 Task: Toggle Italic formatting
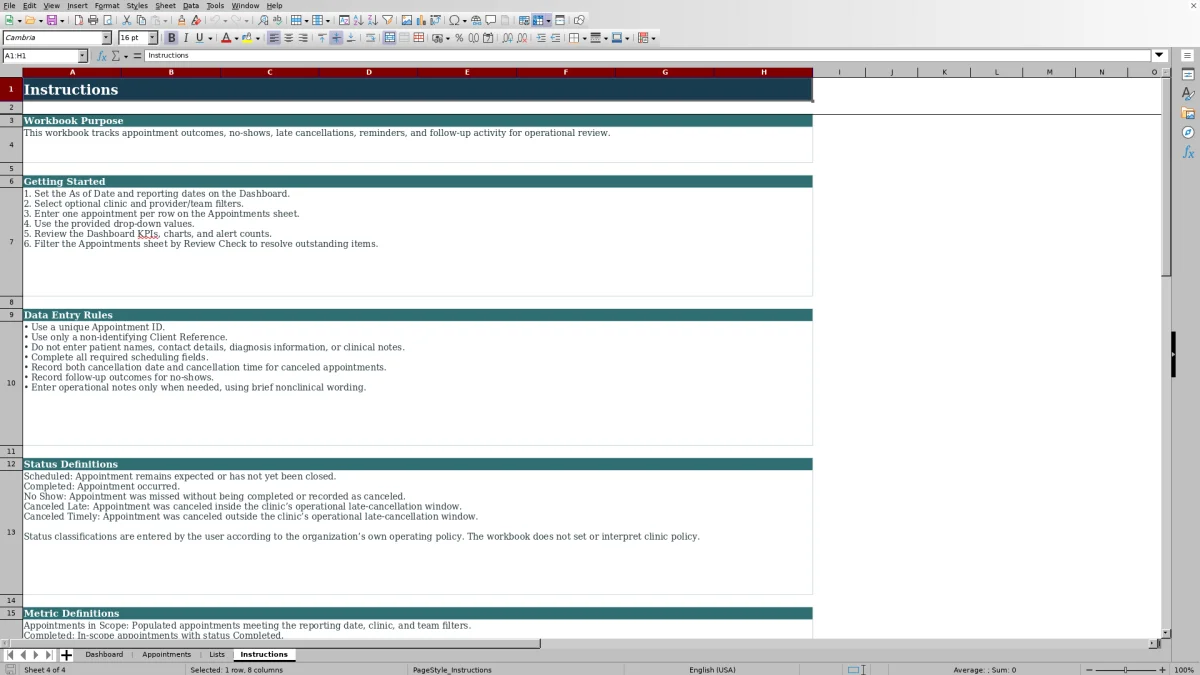coord(185,38)
